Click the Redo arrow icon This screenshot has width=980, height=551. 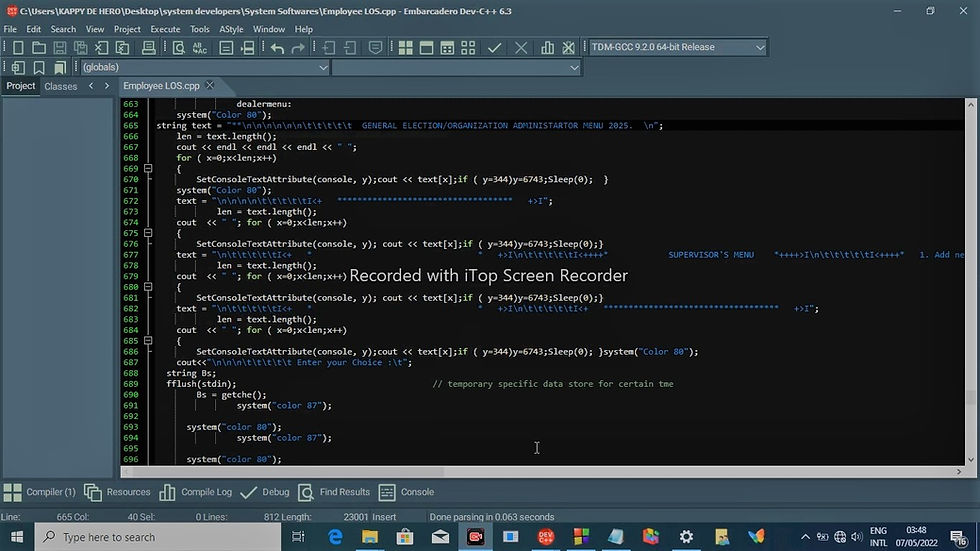point(298,47)
